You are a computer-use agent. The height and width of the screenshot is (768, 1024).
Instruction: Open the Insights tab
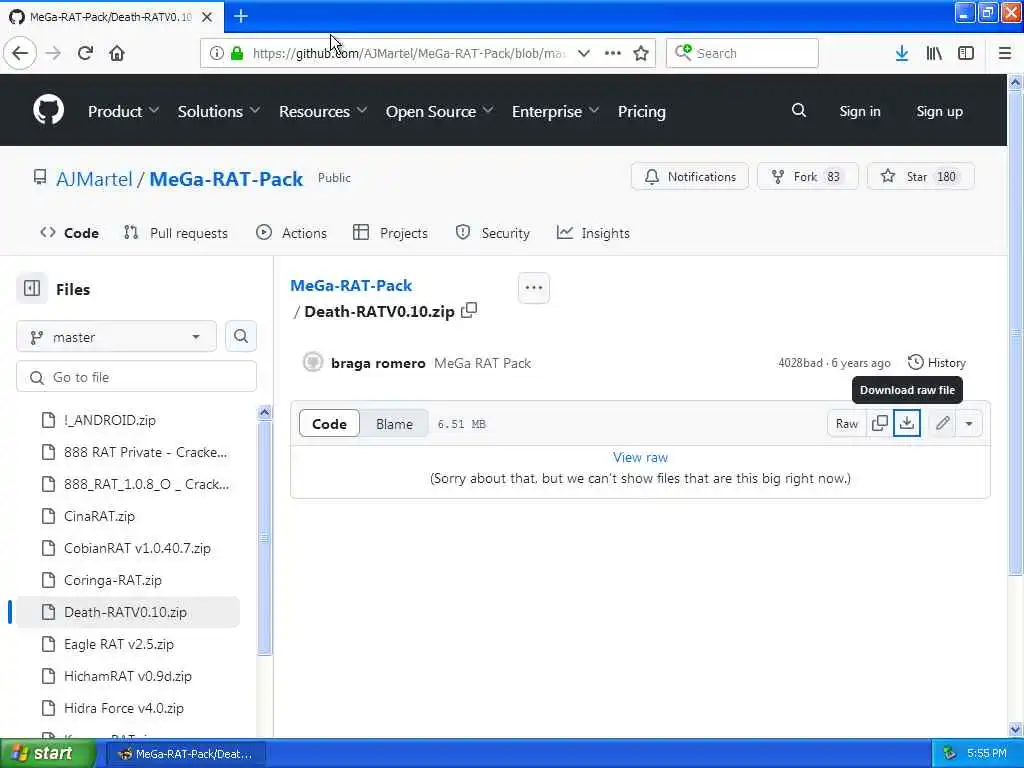tap(593, 233)
